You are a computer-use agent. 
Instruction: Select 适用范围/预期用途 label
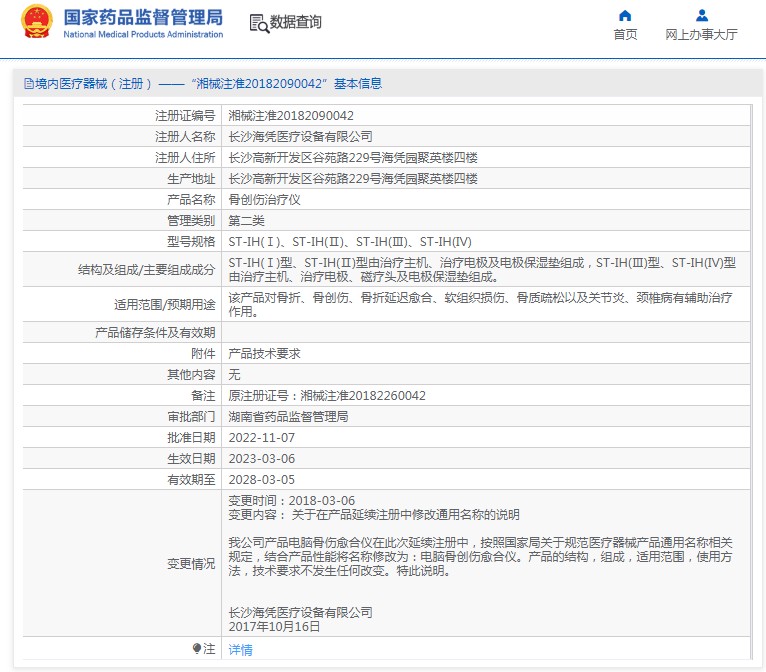(165, 305)
